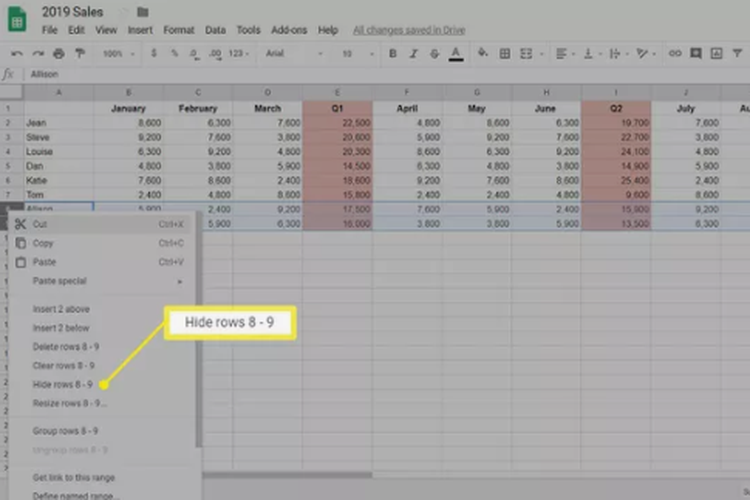This screenshot has width=750, height=500.
Task: Select column E header
Action: tap(337, 92)
